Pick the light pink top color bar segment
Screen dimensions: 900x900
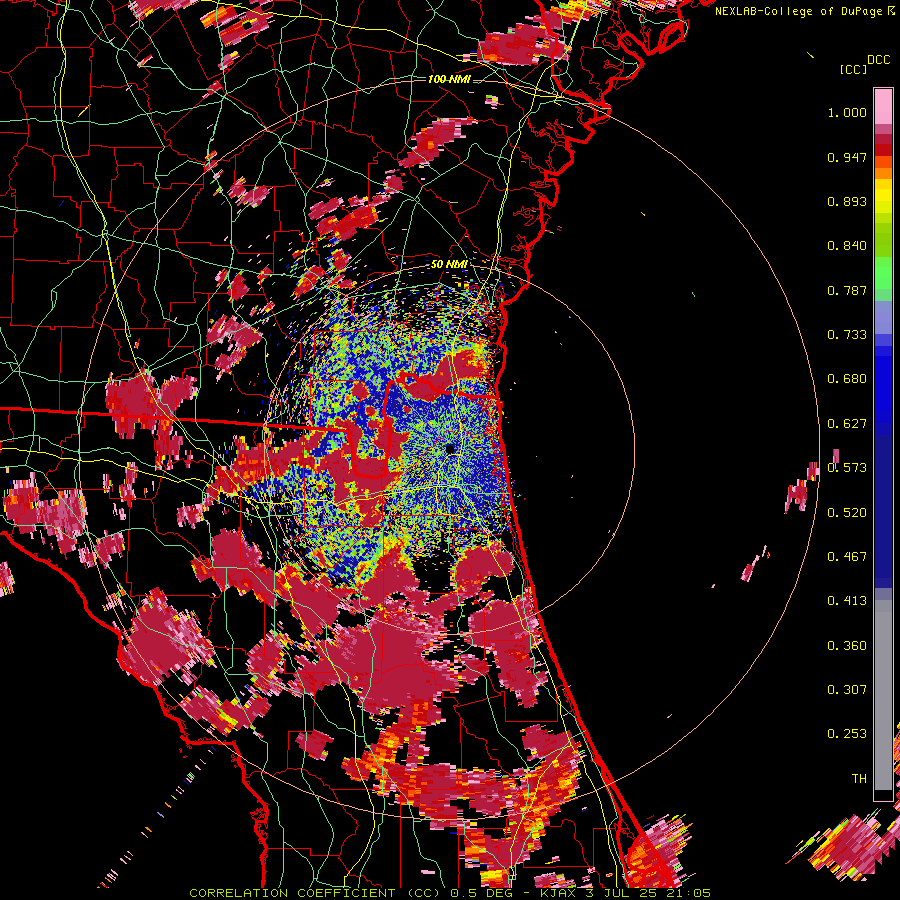click(x=883, y=106)
